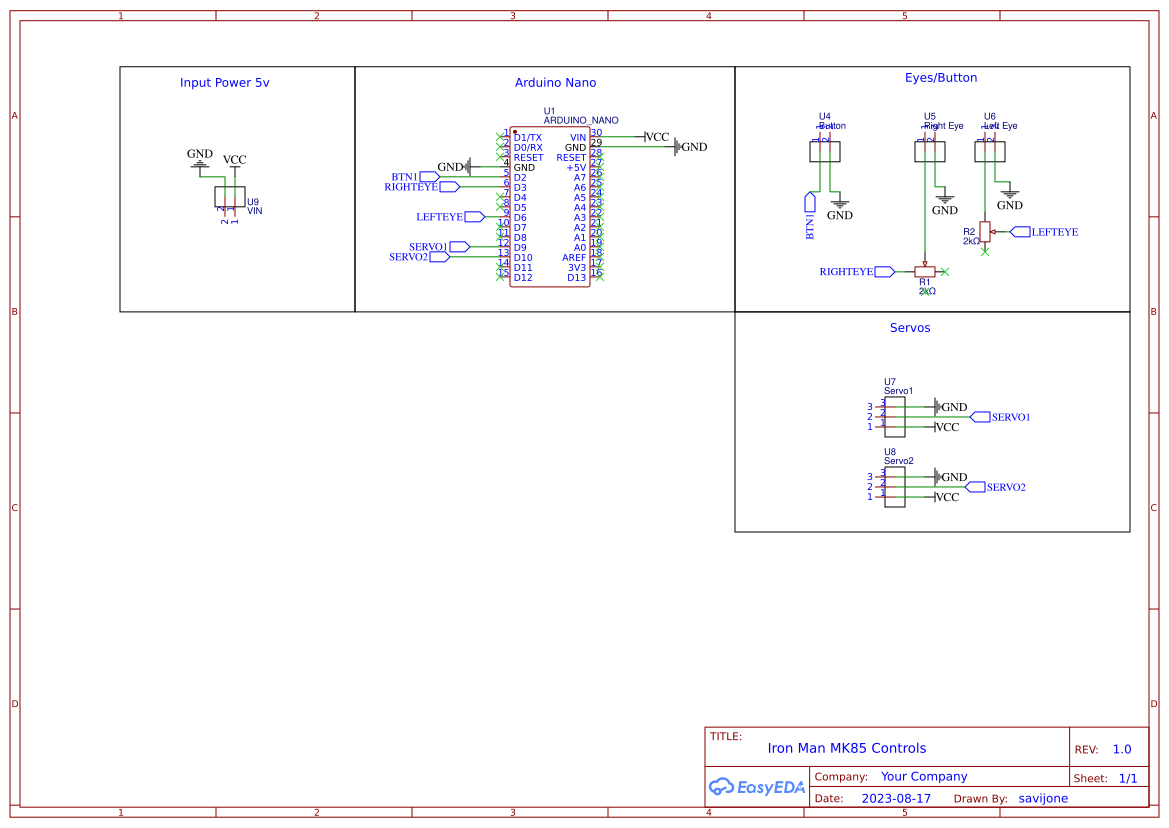The image size is (1169, 828).
Task: Select the title Iron Man MK85 Controls
Action: pos(845,748)
